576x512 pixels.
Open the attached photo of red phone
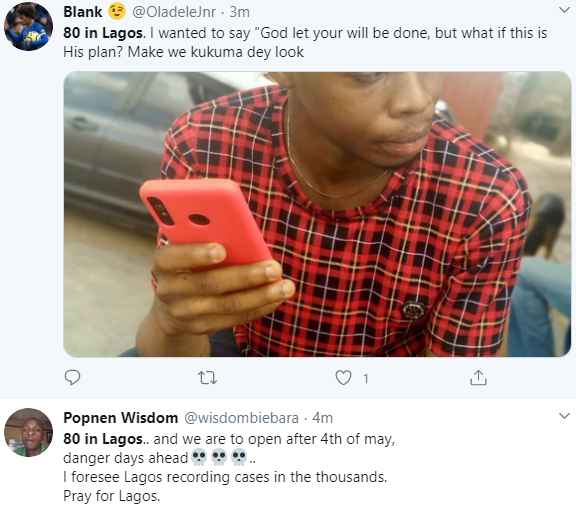tap(317, 214)
